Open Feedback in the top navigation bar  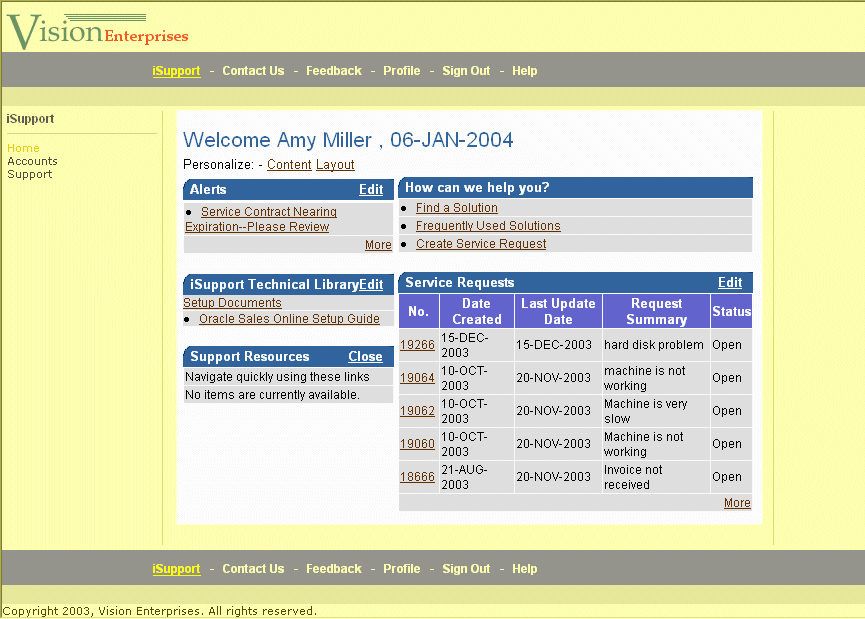click(334, 71)
